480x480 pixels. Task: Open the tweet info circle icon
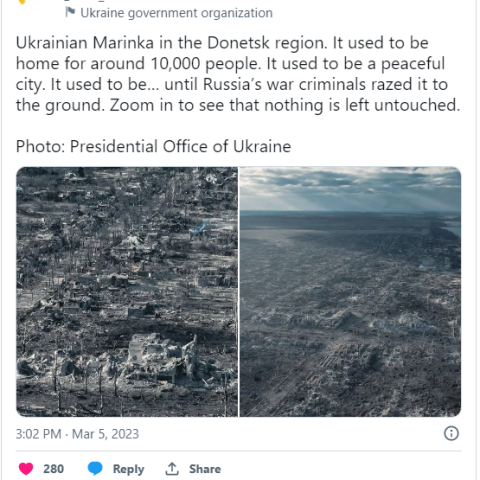[x=451, y=433]
